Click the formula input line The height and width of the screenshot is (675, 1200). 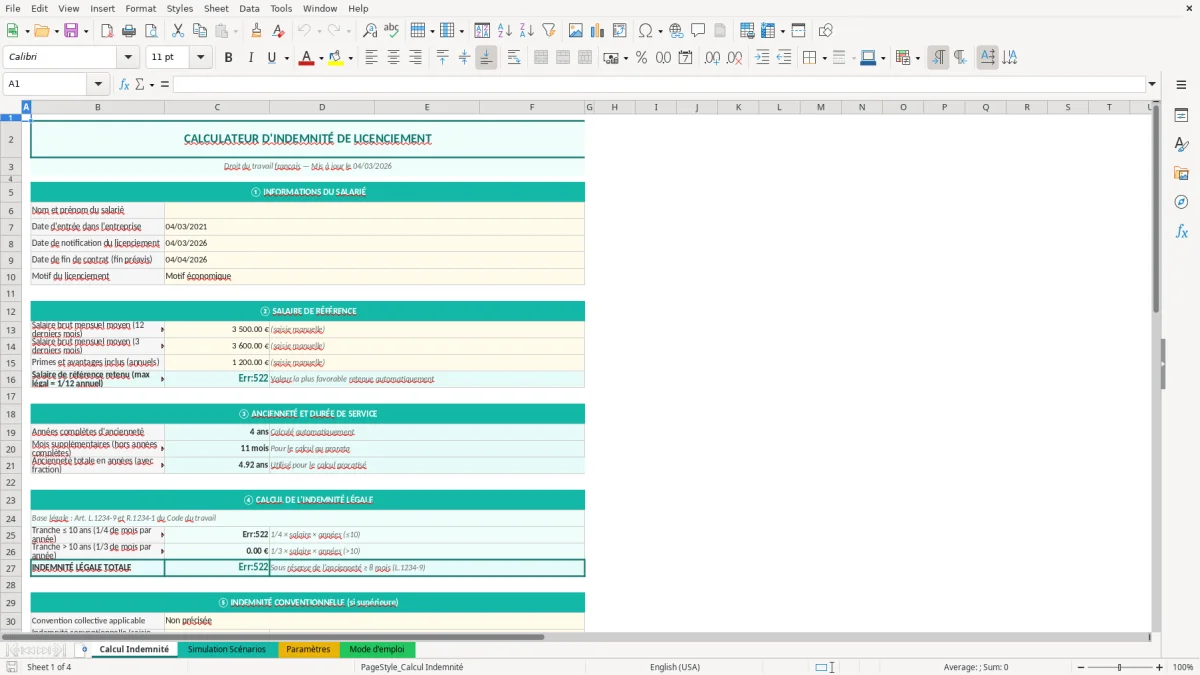click(658, 84)
